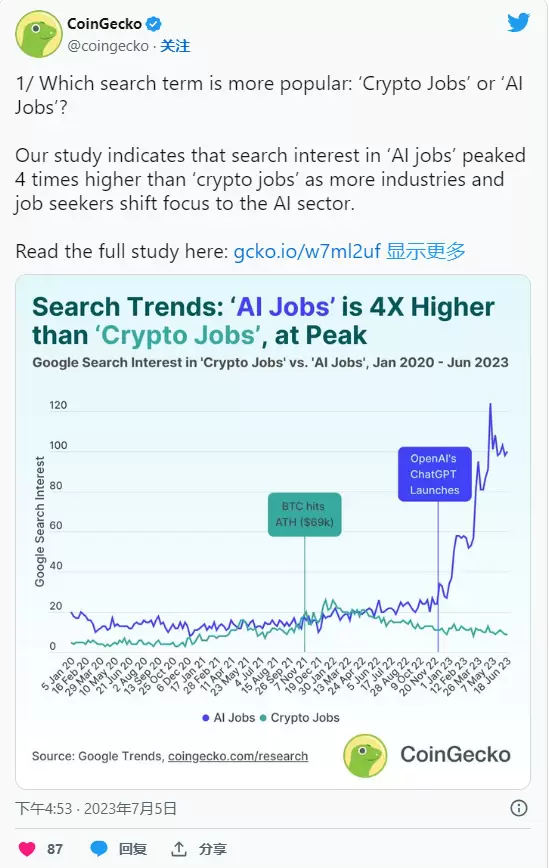The image size is (549, 868).
Task: Click the BTC hits ATH marker
Action: coord(304,514)
